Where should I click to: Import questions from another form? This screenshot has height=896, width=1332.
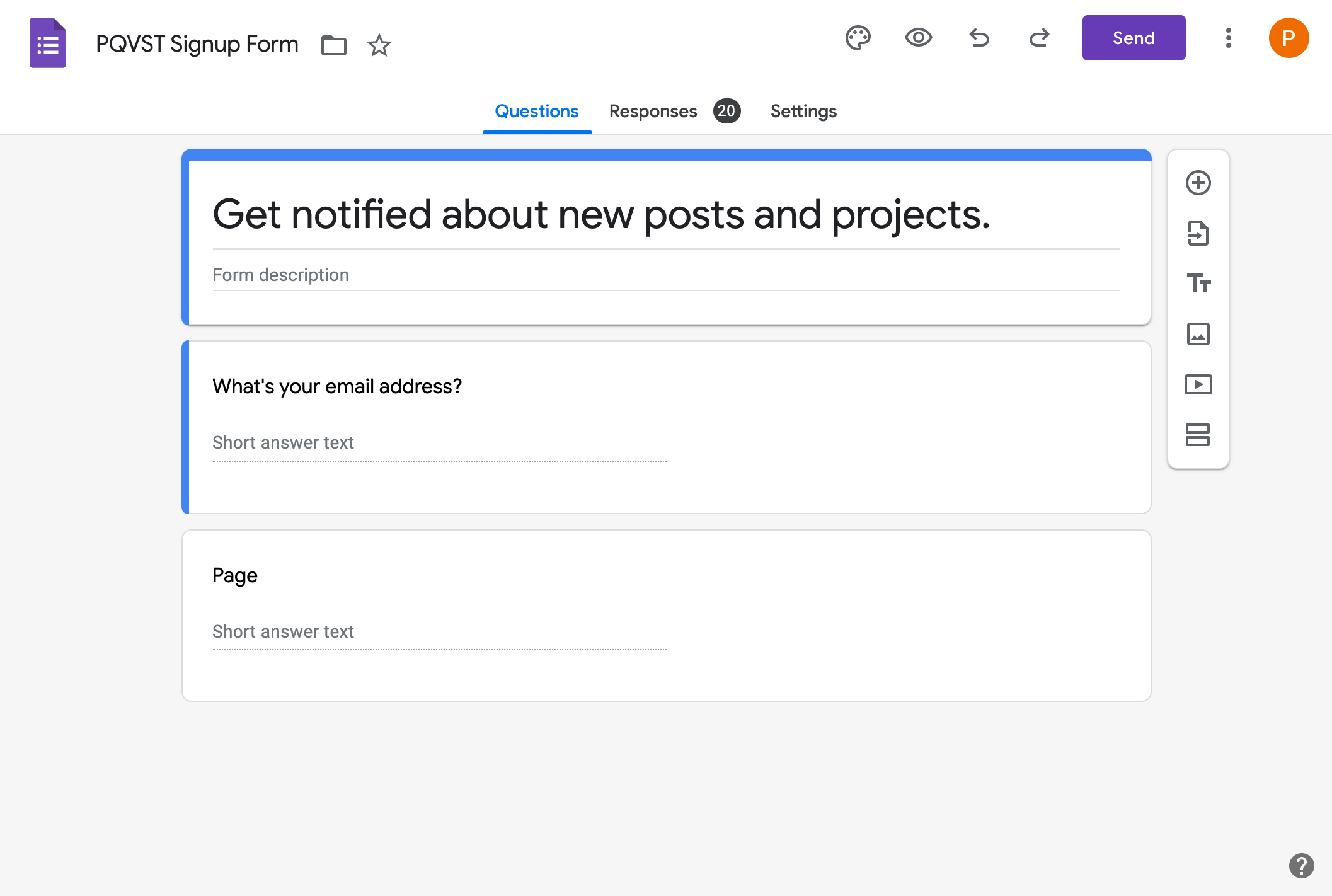click(x=1198, y=233)
